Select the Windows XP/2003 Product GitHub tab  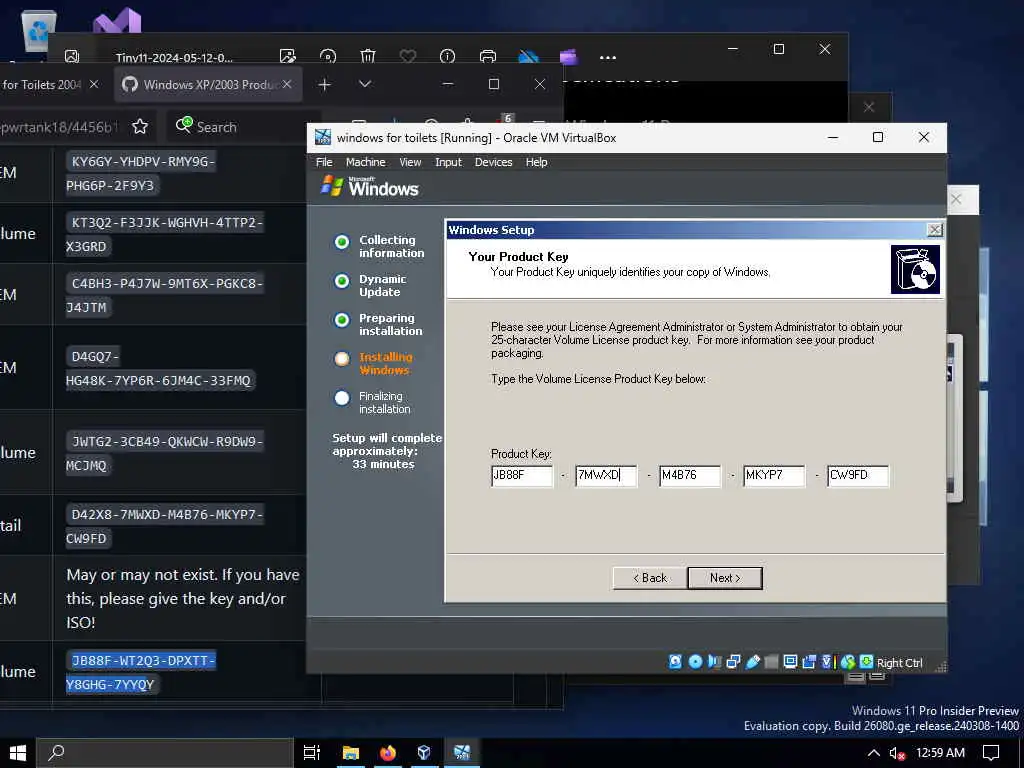pos(208,84)
